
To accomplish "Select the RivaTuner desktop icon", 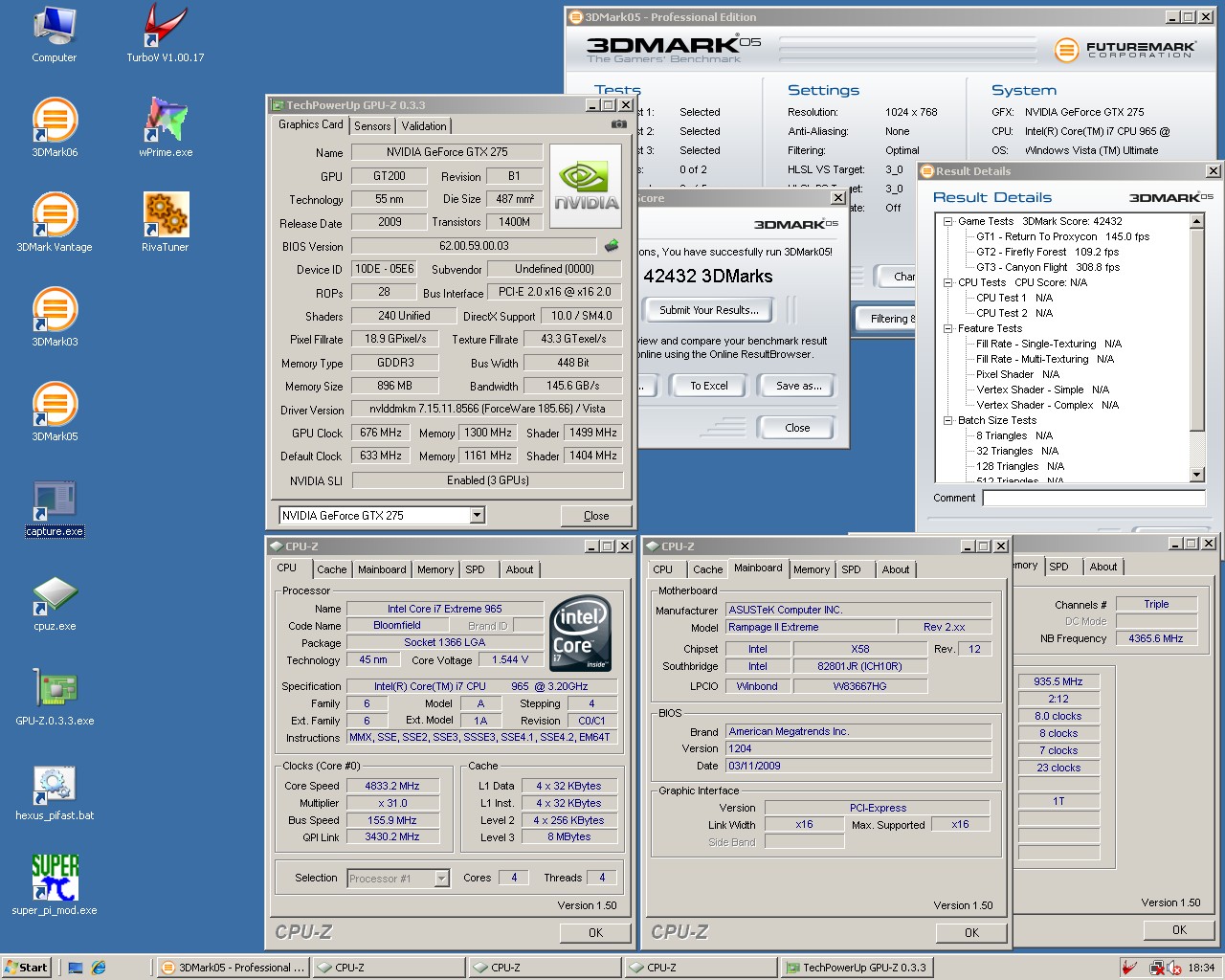I will tap(166, 223).
